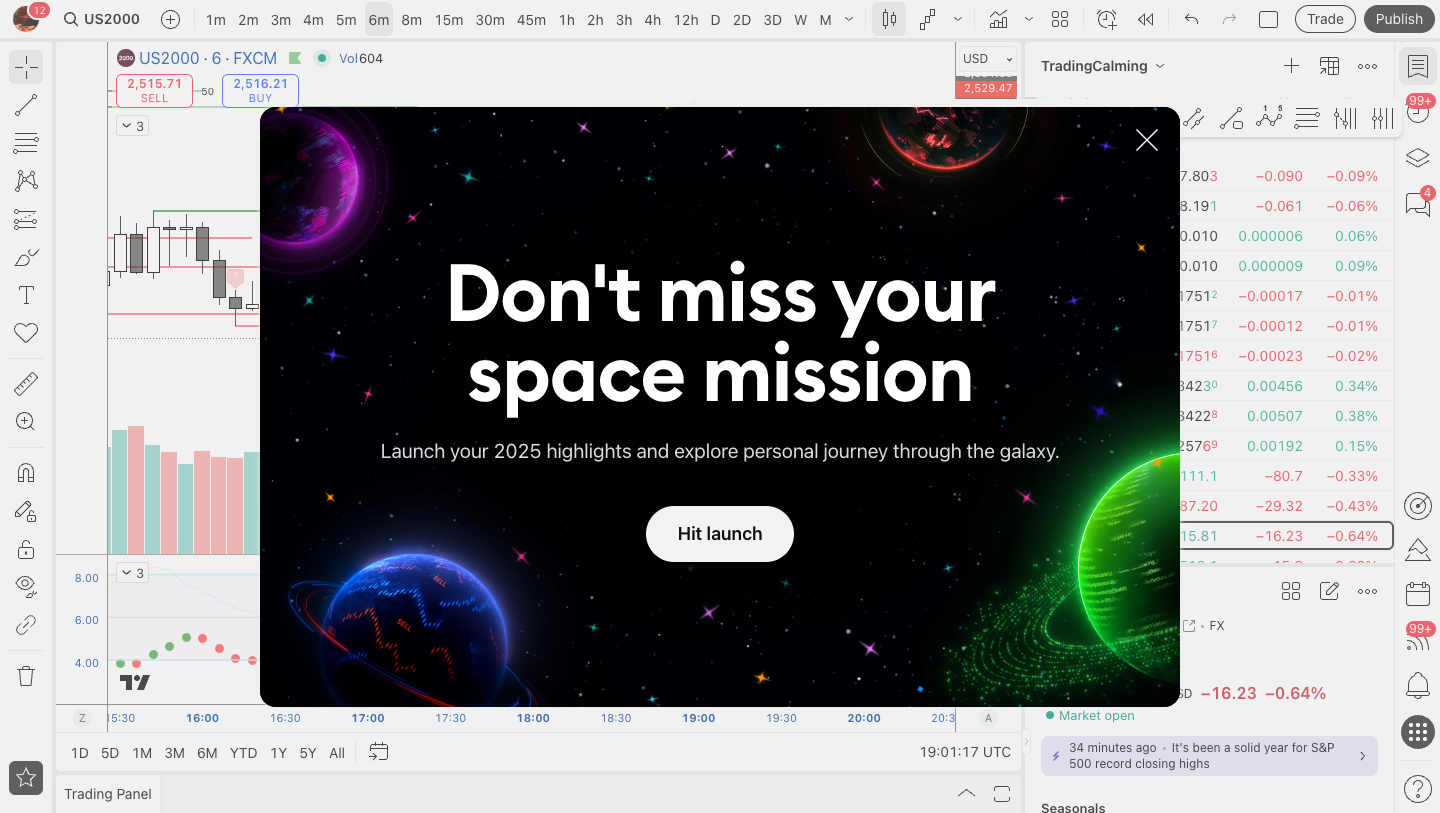Close the space mission popup
The height and width of the screenshot is (813, 1440).
pyautogui.click(x=1147, y=140)
